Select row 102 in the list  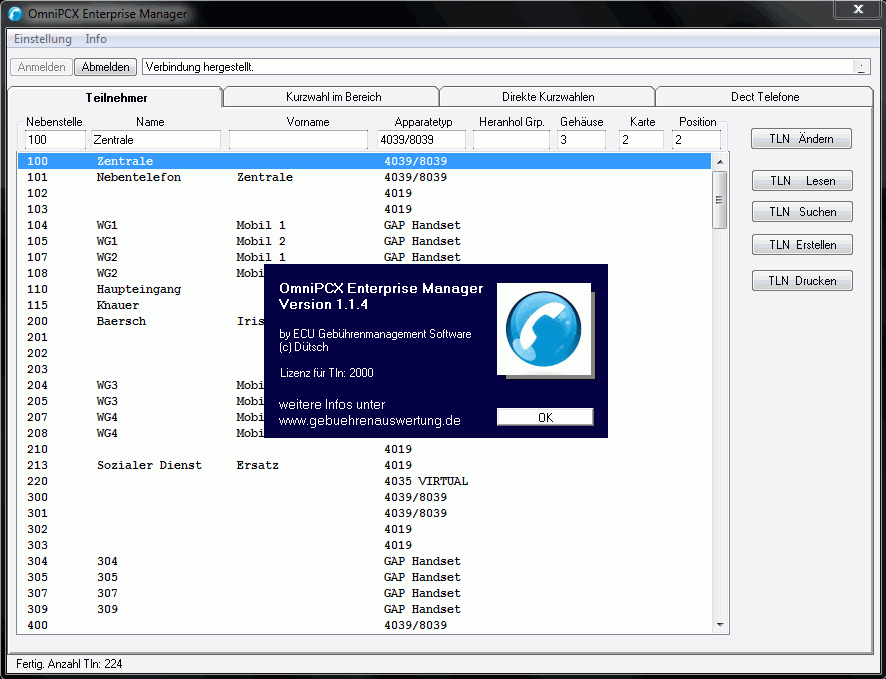(364, 193)
